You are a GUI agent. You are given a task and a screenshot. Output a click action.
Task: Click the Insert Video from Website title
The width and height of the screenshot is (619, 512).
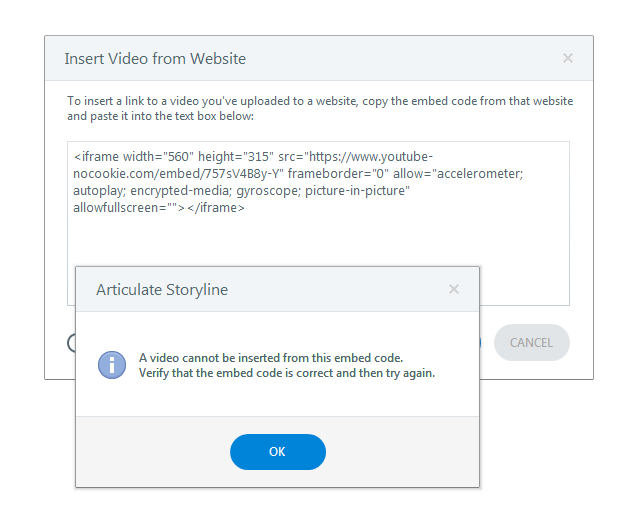155,59
